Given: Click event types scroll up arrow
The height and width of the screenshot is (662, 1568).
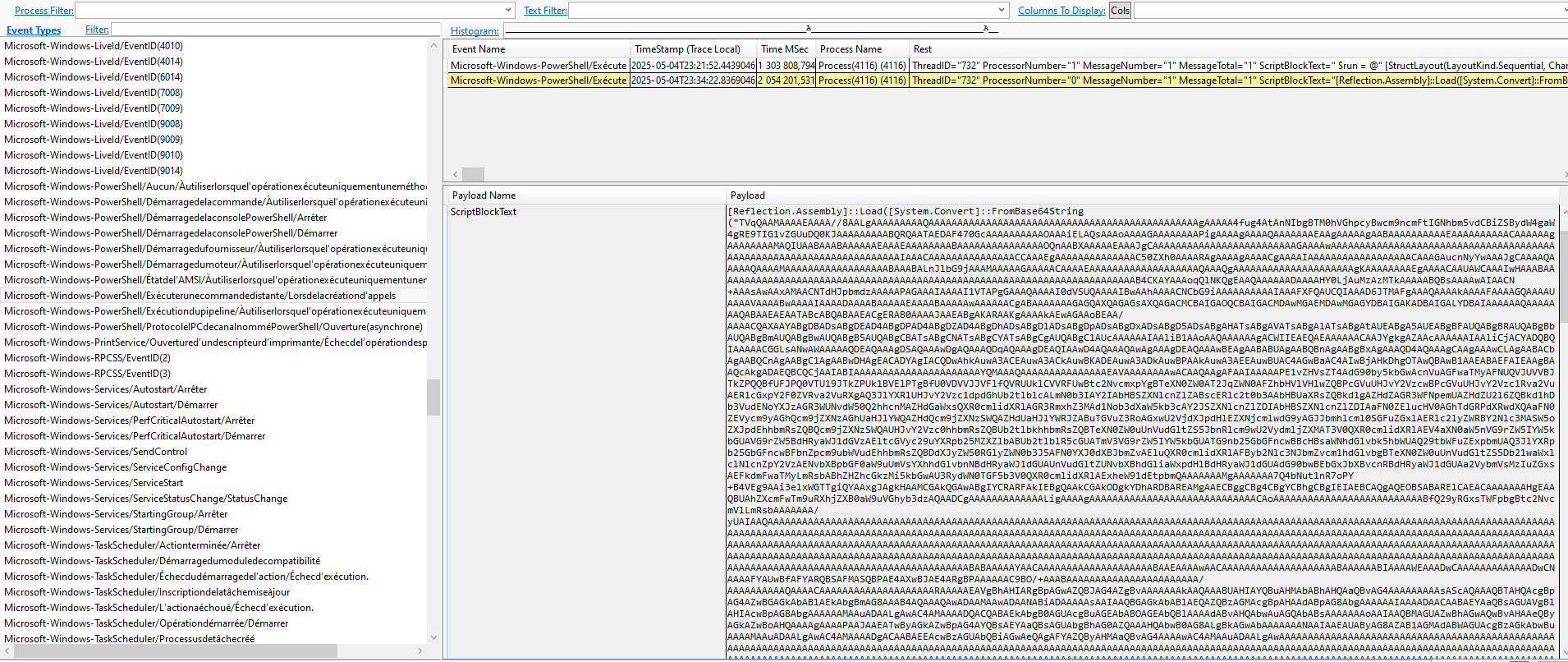Looking at the screenshot, I should point(433,45).
